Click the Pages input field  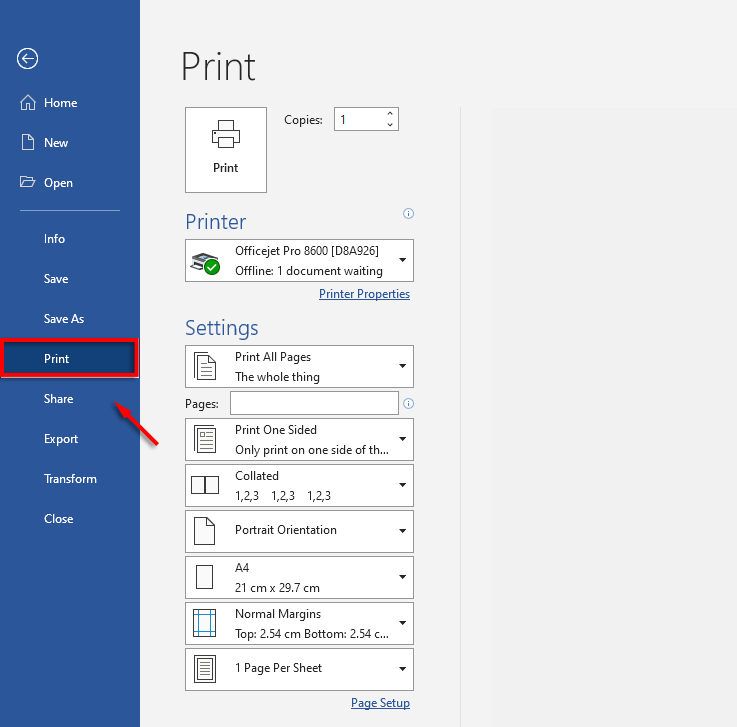click(314, 403)
